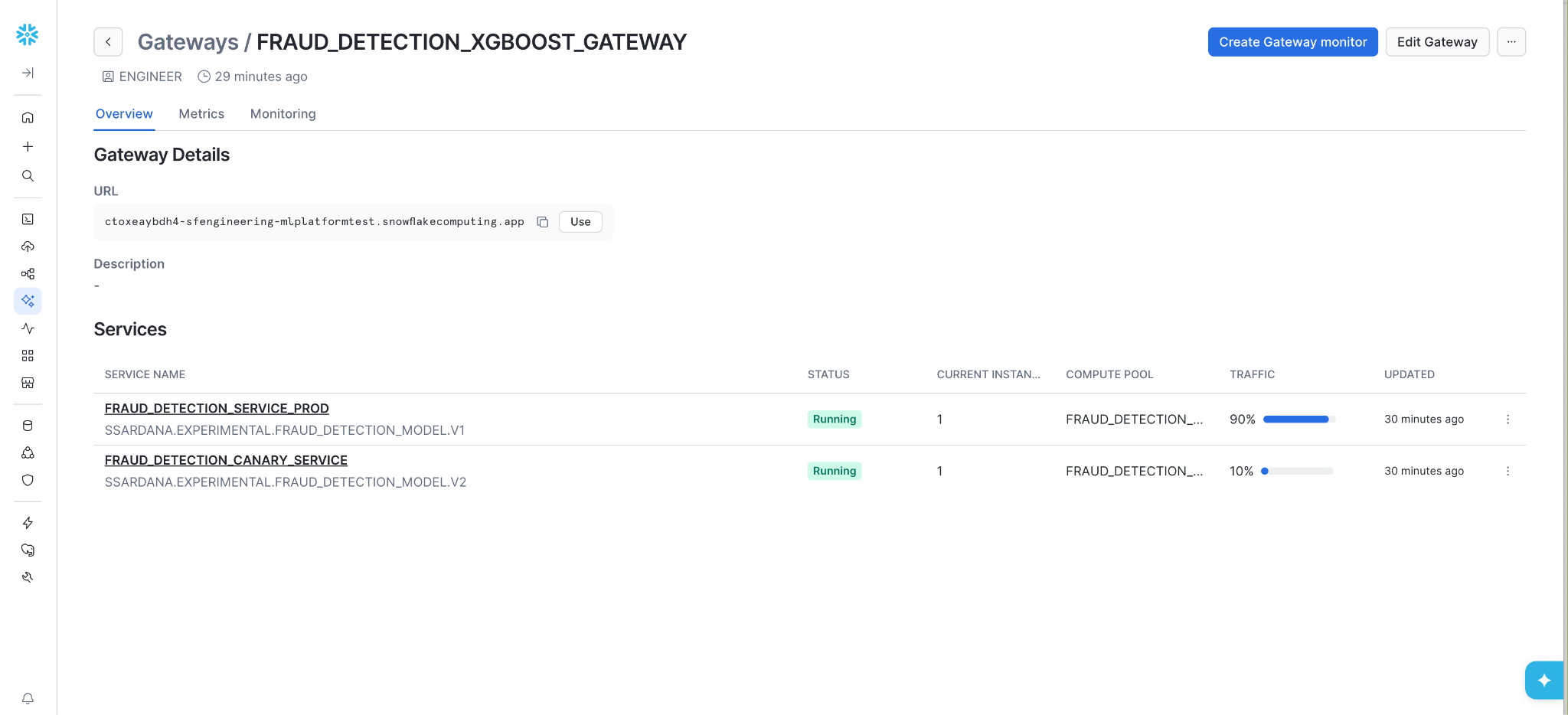Screen dimensions: 1568x715
Task: Open the Transformation nodes icon
Action: coord(28,273)
